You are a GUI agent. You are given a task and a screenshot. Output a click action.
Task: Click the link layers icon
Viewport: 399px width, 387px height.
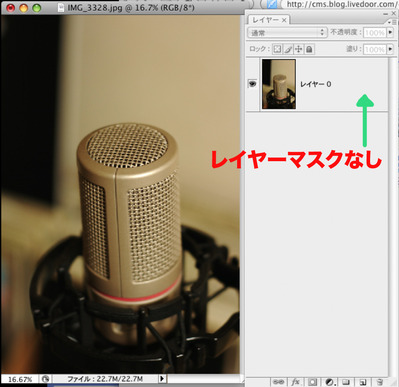click(278, 382)
